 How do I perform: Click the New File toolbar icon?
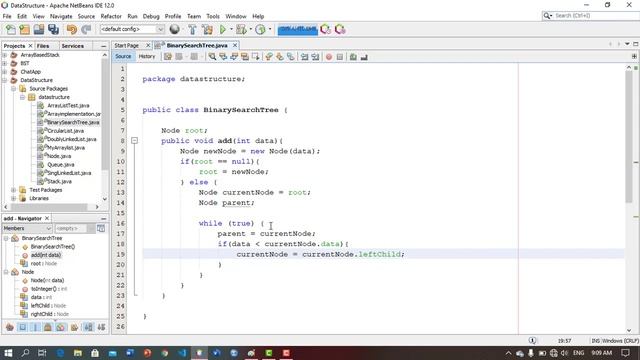pos(10,29)
